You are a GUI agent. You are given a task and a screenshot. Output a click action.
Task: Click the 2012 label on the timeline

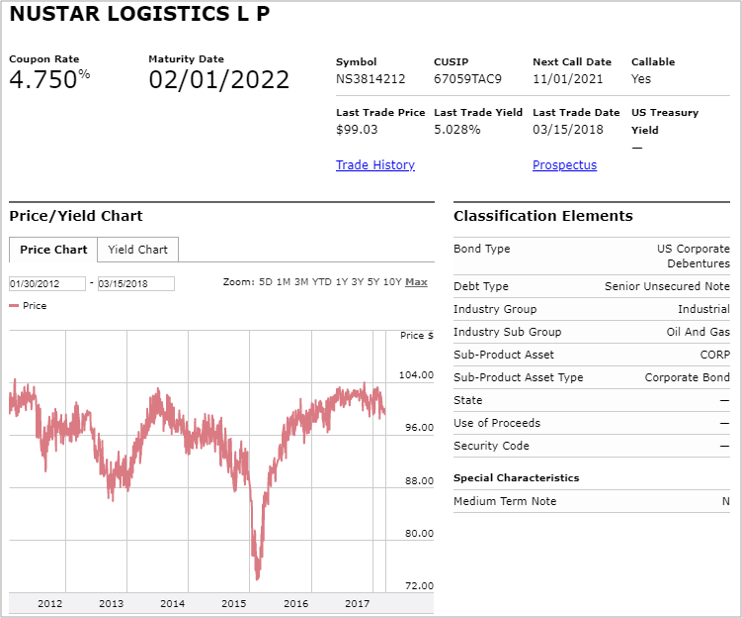pyautogui.click(x=50, y=603)
